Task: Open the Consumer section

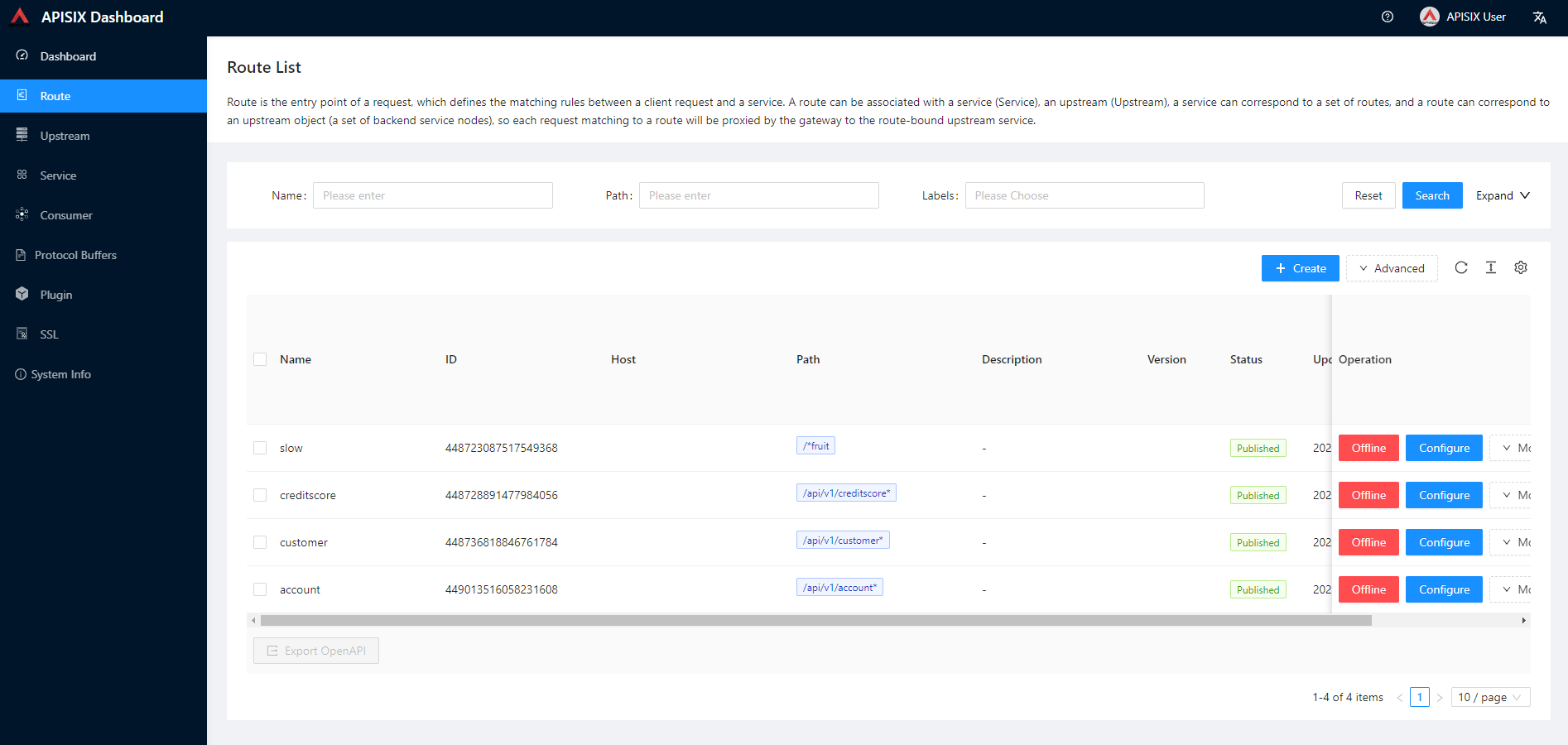Action: coord(65,214)
